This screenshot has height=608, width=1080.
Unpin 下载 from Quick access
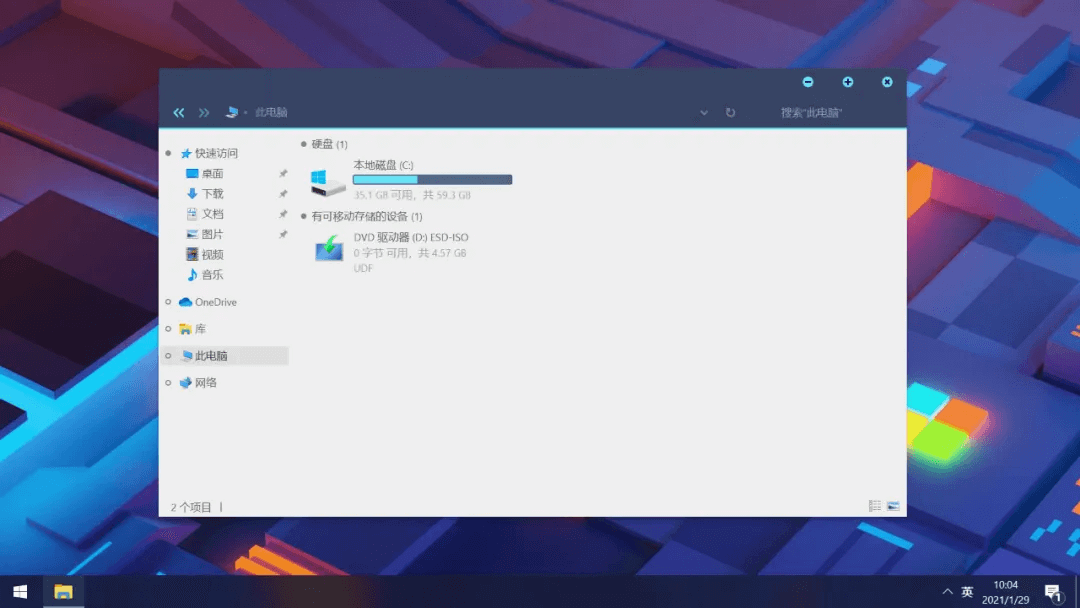point(283,193)
